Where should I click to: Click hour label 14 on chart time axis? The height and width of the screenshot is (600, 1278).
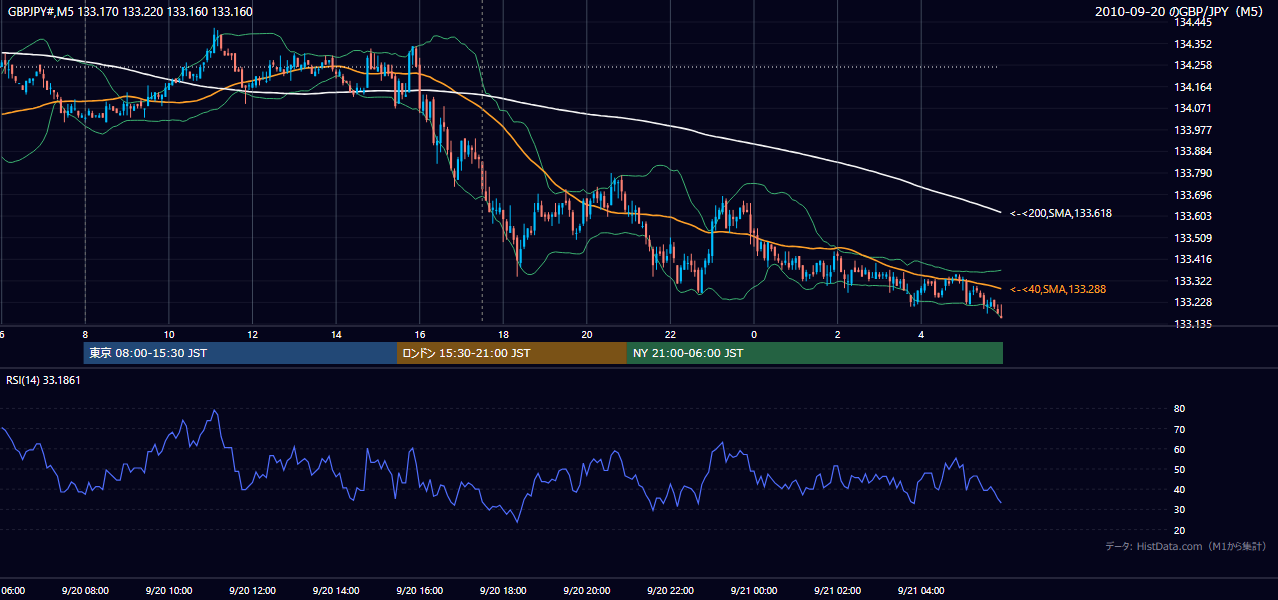[x=336, y=335]
